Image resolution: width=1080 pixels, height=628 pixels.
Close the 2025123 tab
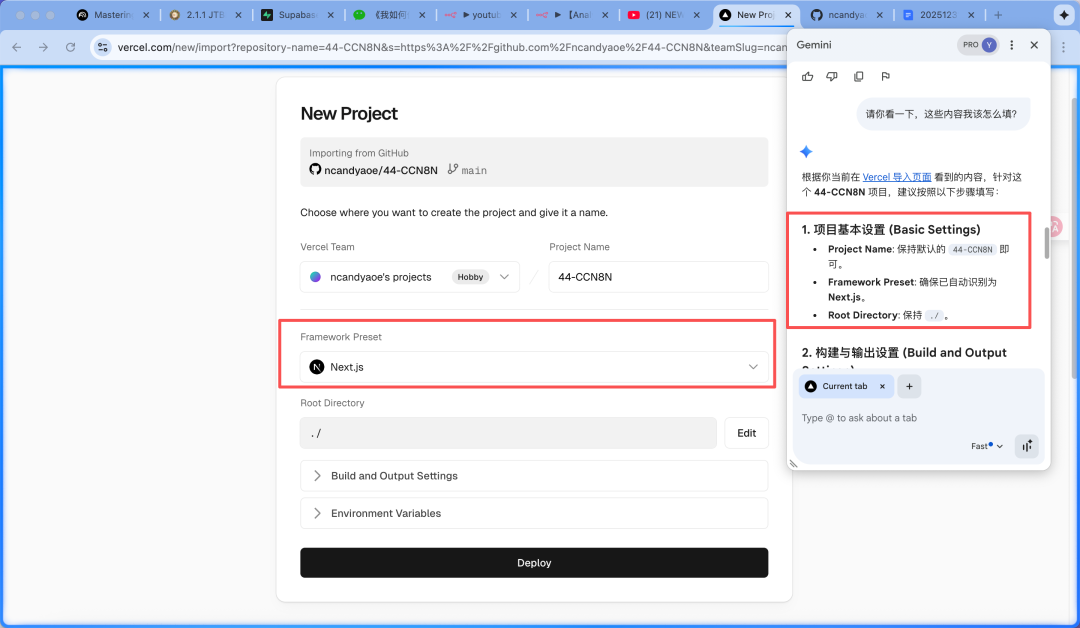[x=971, y=14]
